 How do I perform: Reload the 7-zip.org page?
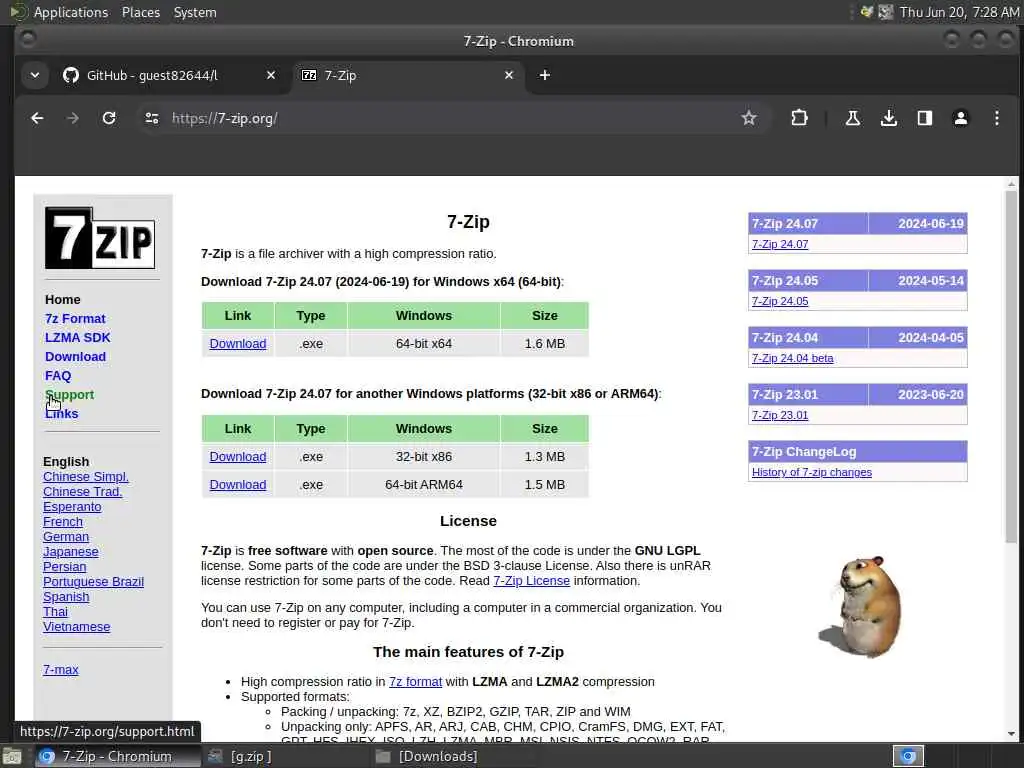pyautogui.click(x=109, y=118)
